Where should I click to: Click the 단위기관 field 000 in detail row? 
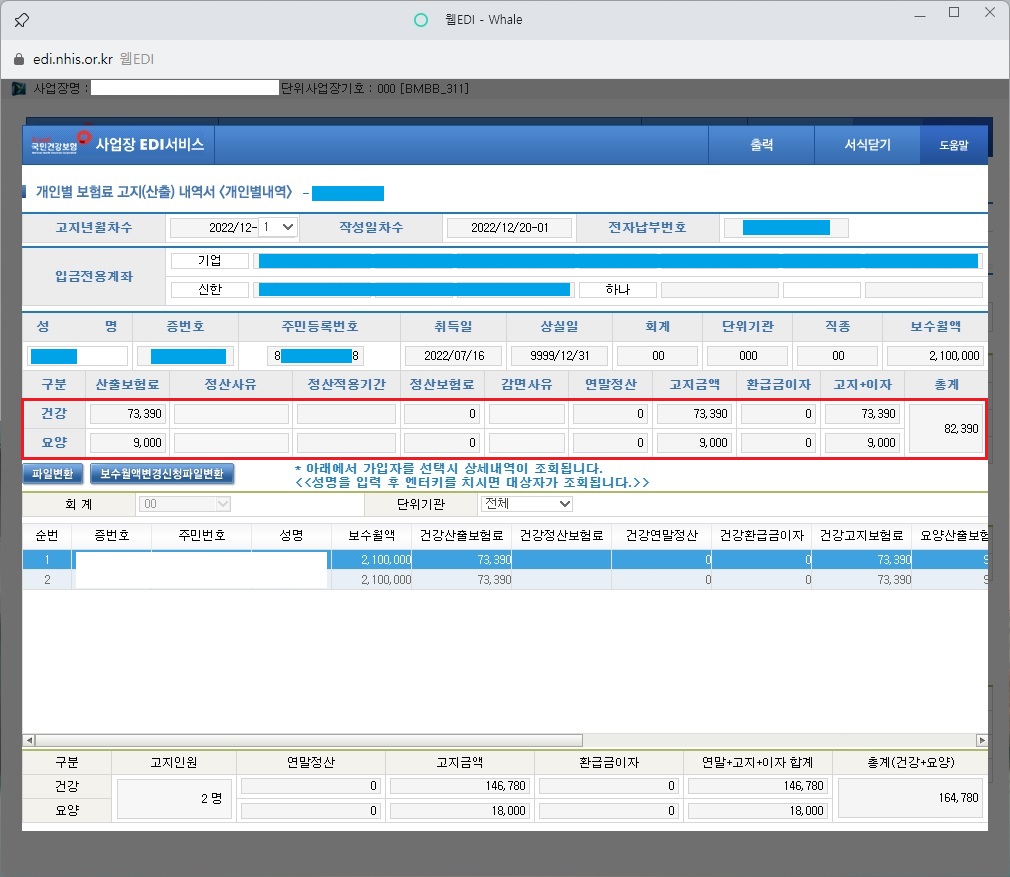point(748,355)
